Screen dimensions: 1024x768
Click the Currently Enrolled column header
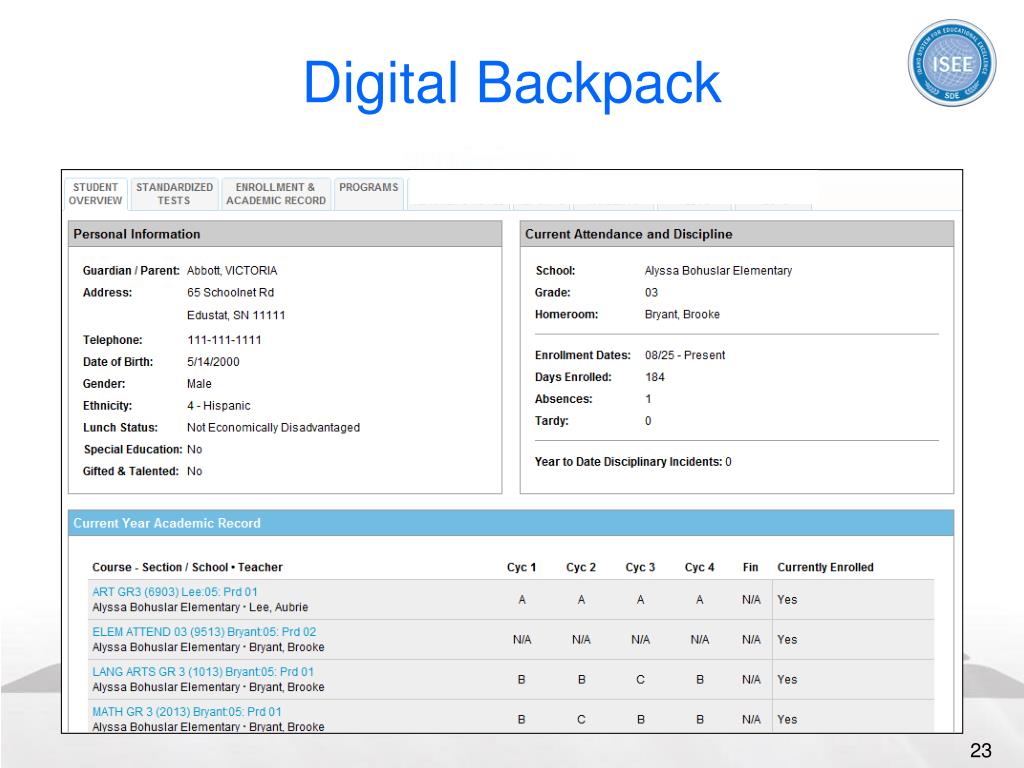click(x=825, y=567)
